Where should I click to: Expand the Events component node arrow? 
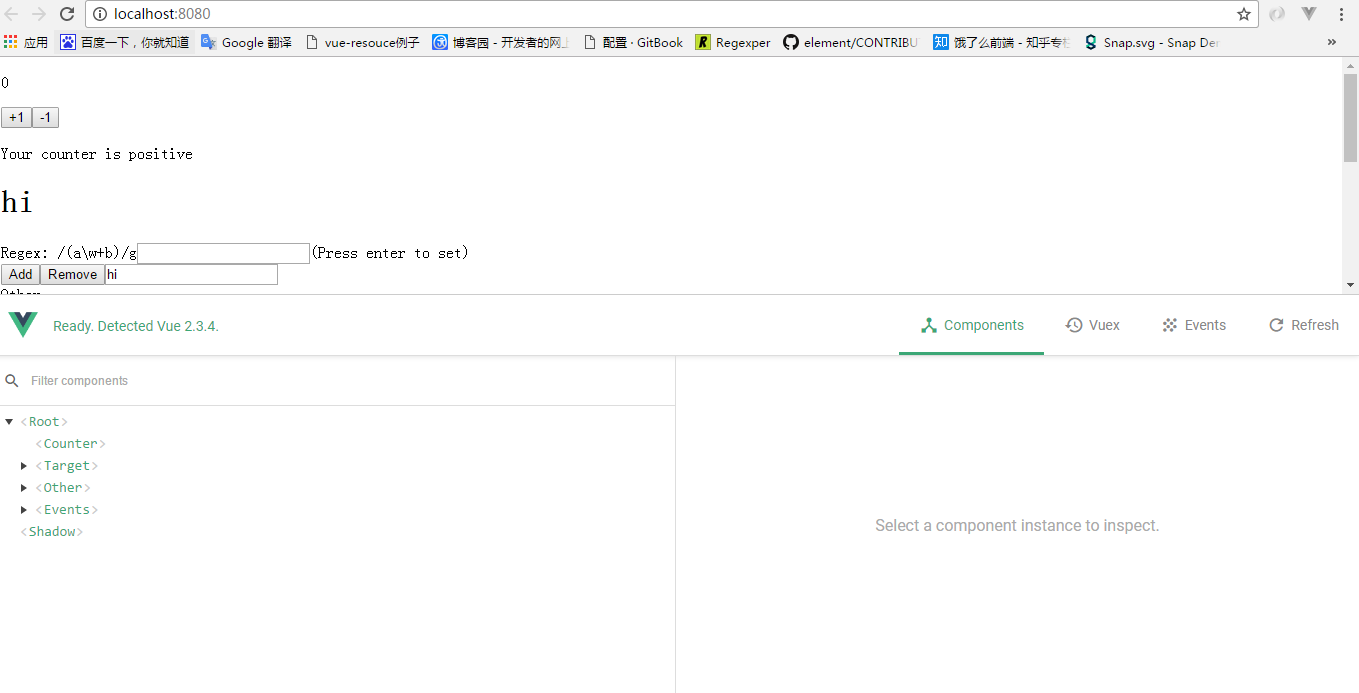click(24, 510)
